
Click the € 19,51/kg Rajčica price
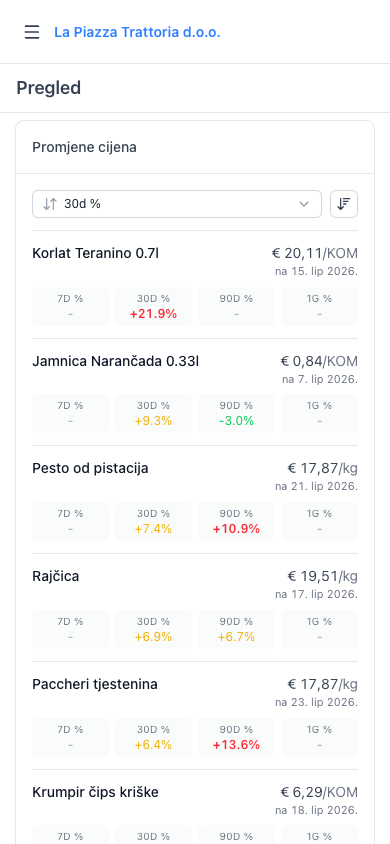[x=322, y=577]
